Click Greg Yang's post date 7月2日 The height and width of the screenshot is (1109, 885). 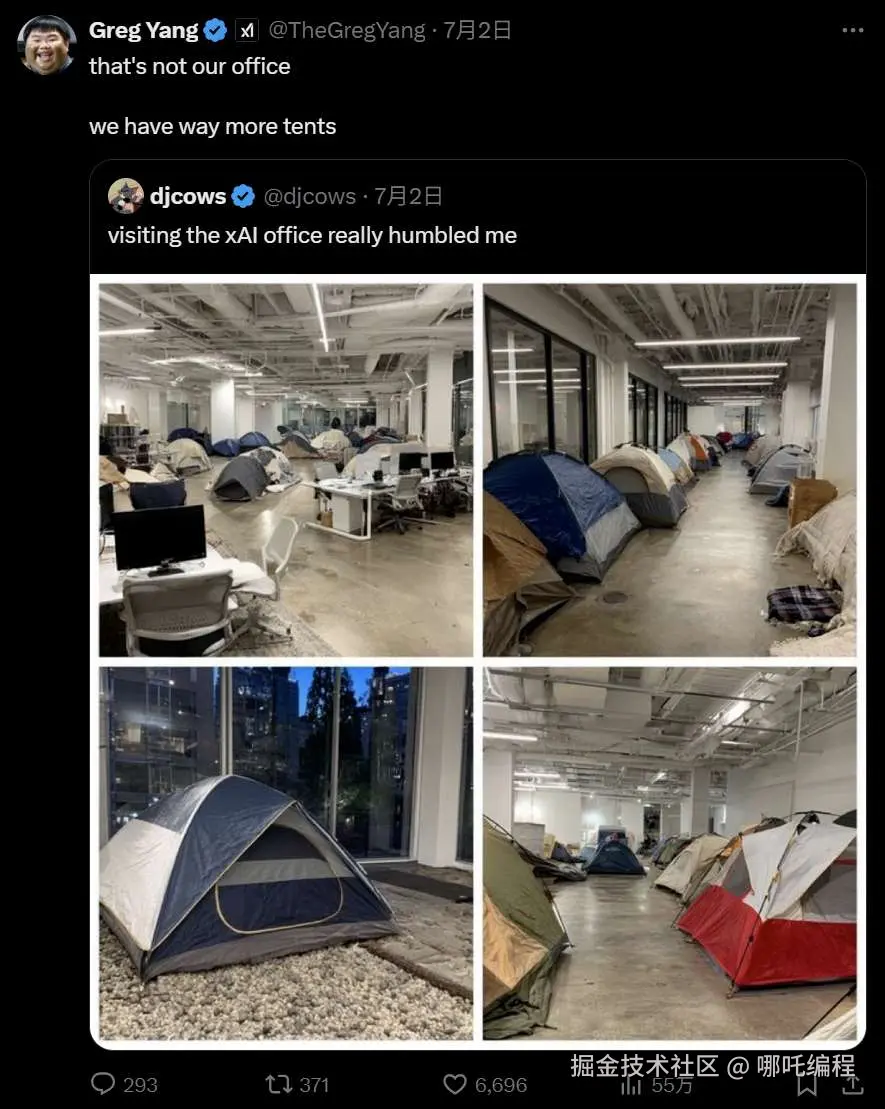coord(478,30)
